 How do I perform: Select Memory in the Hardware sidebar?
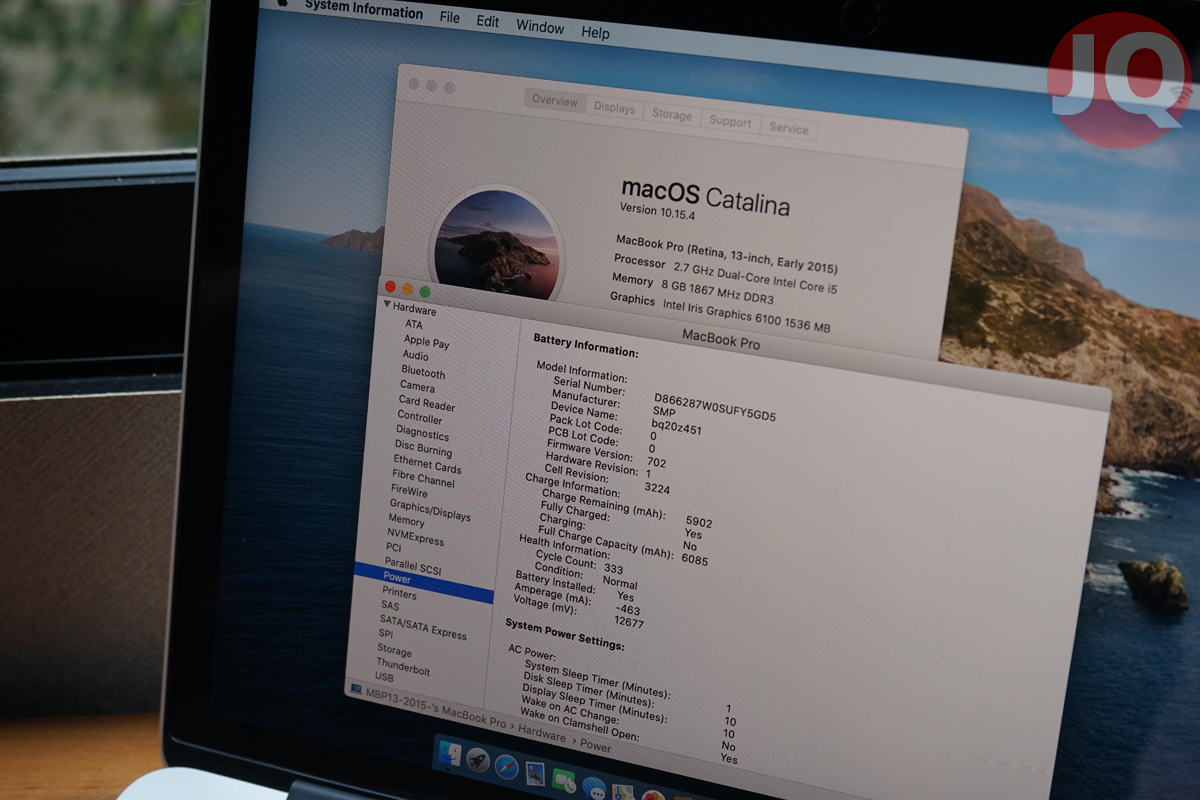406,521
